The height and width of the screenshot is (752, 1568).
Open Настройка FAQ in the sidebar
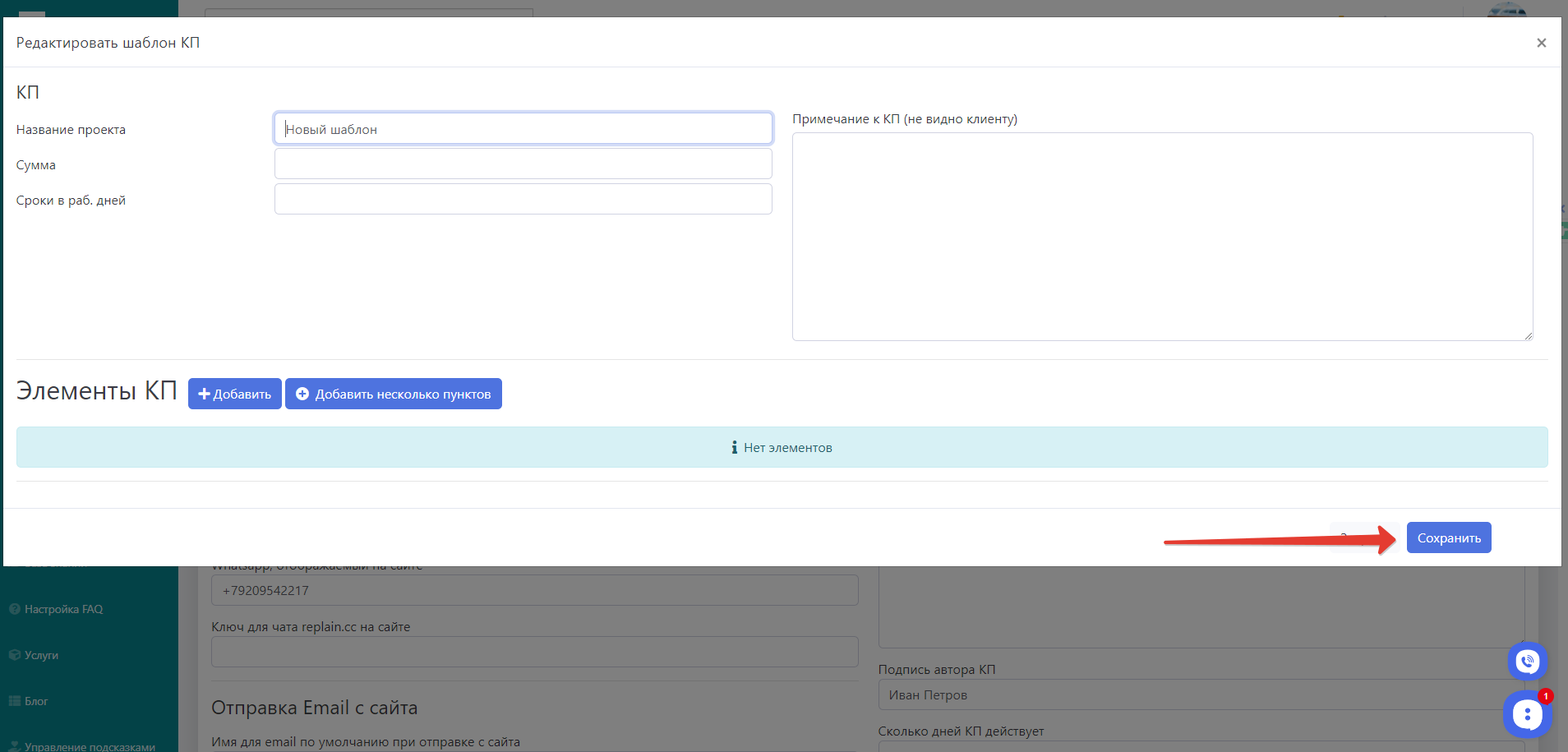point(63,609)
